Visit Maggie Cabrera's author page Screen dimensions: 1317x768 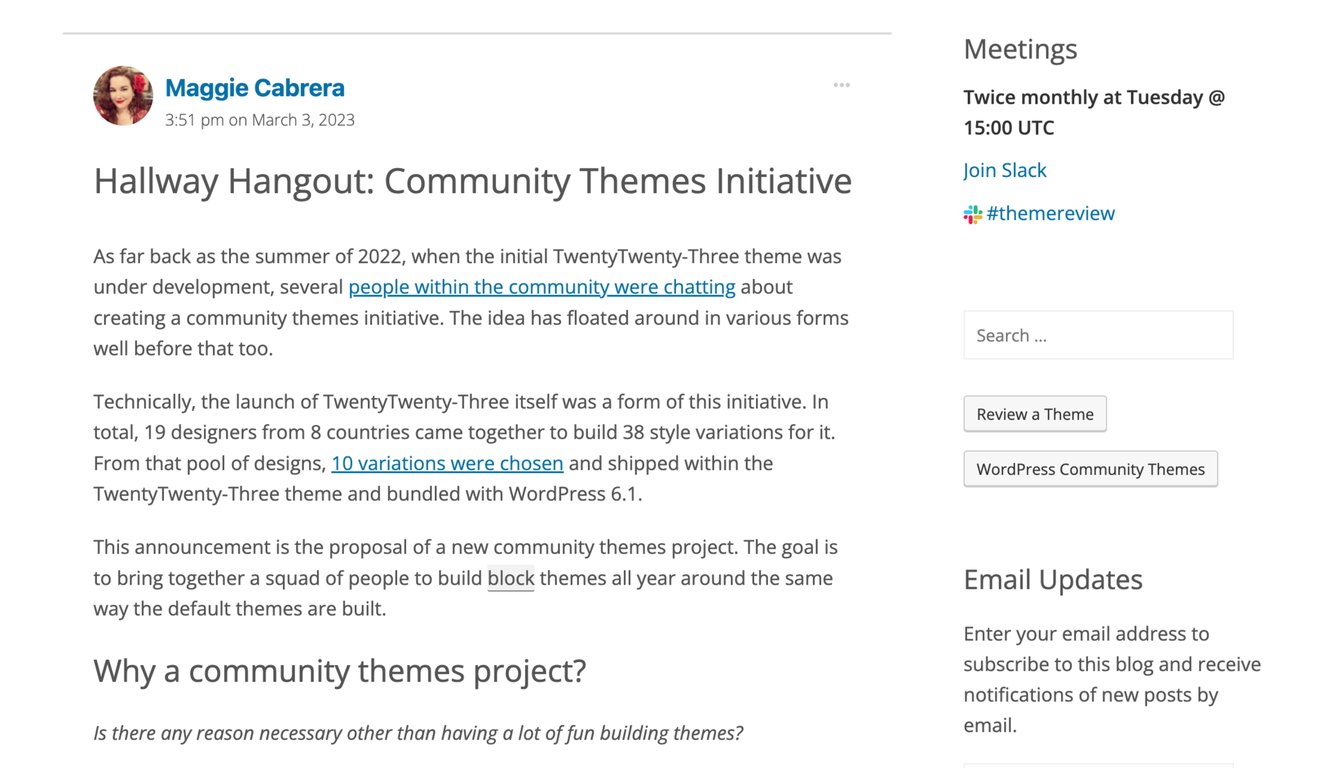pos(254,88)
